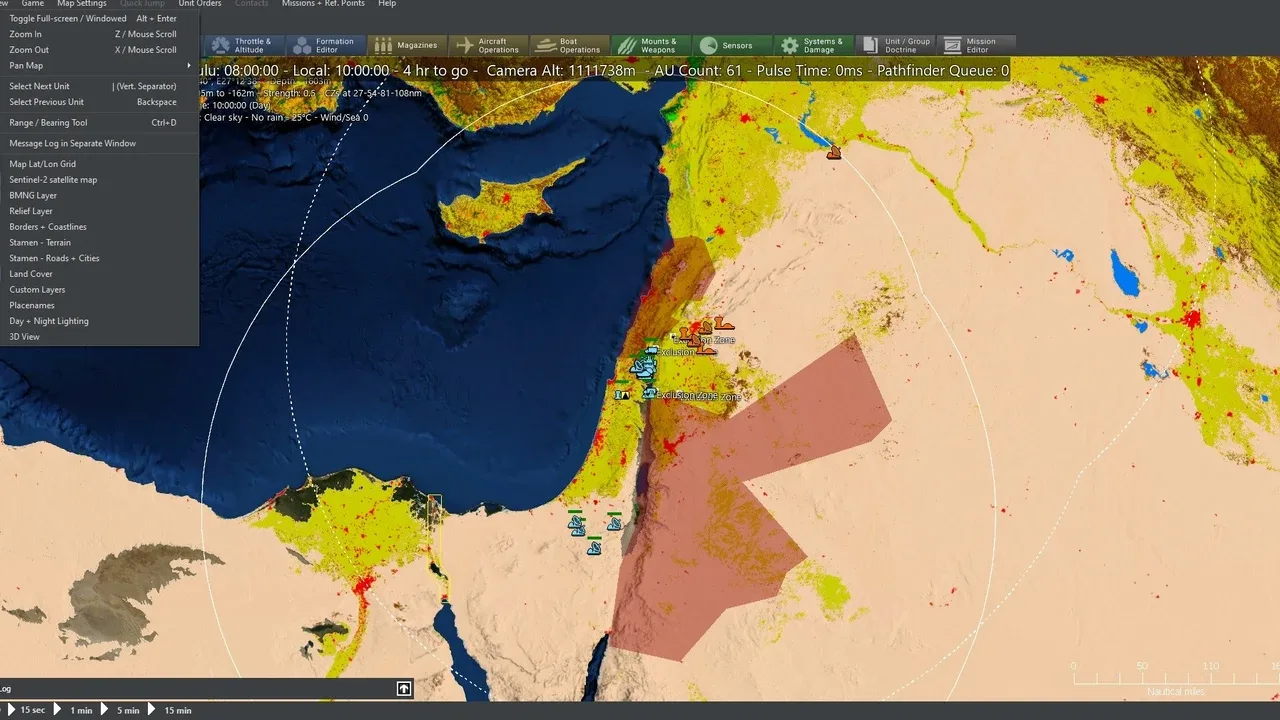Toggle the Relief Layer option

coord(31,211)
